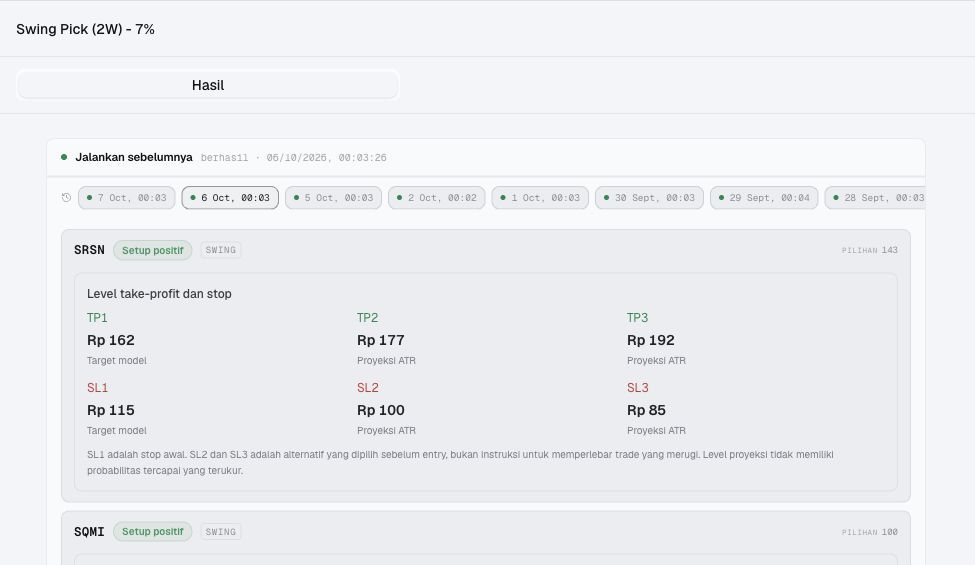The height and width of the screenshot is (565, 975).
Task: Click PILIHAN 143 label
Action: point(869,250)
